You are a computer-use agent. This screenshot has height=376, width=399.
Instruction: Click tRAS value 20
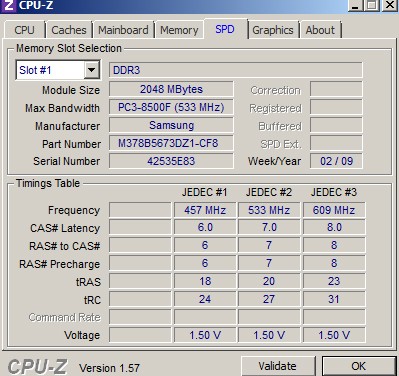click(x=269, y=281)
